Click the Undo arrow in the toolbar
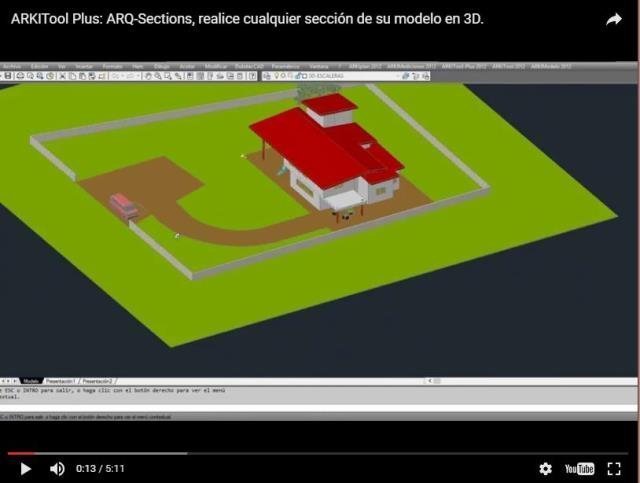This screenshot has width=640, height=483. [x=116, y=76]
